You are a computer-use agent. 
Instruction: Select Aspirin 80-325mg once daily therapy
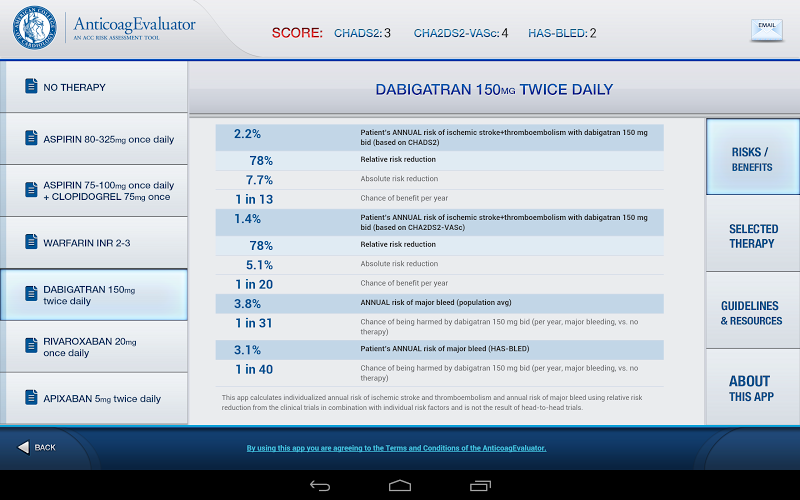[x=94, y=139]
